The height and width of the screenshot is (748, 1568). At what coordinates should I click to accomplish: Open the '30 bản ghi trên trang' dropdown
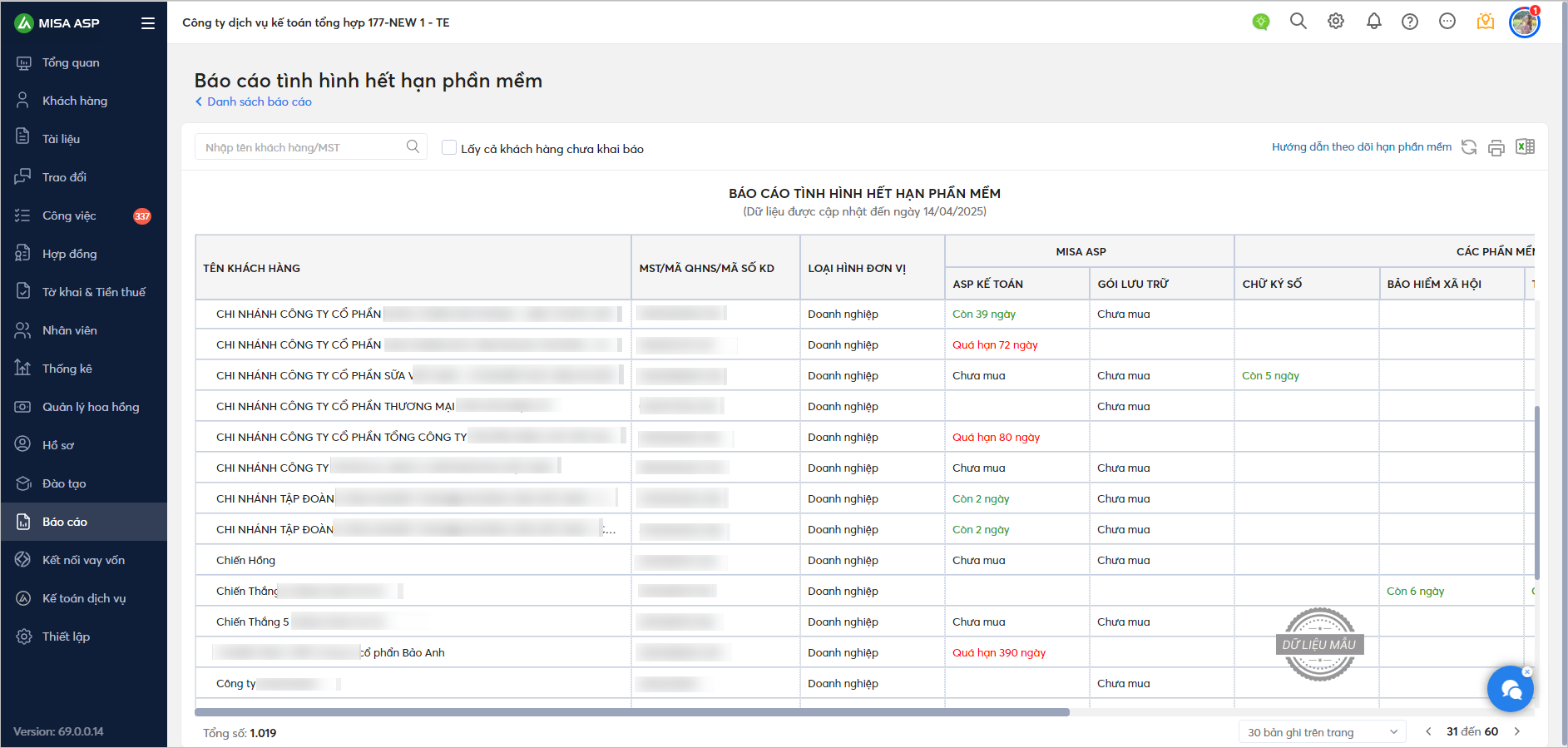tap(1322, 731)
